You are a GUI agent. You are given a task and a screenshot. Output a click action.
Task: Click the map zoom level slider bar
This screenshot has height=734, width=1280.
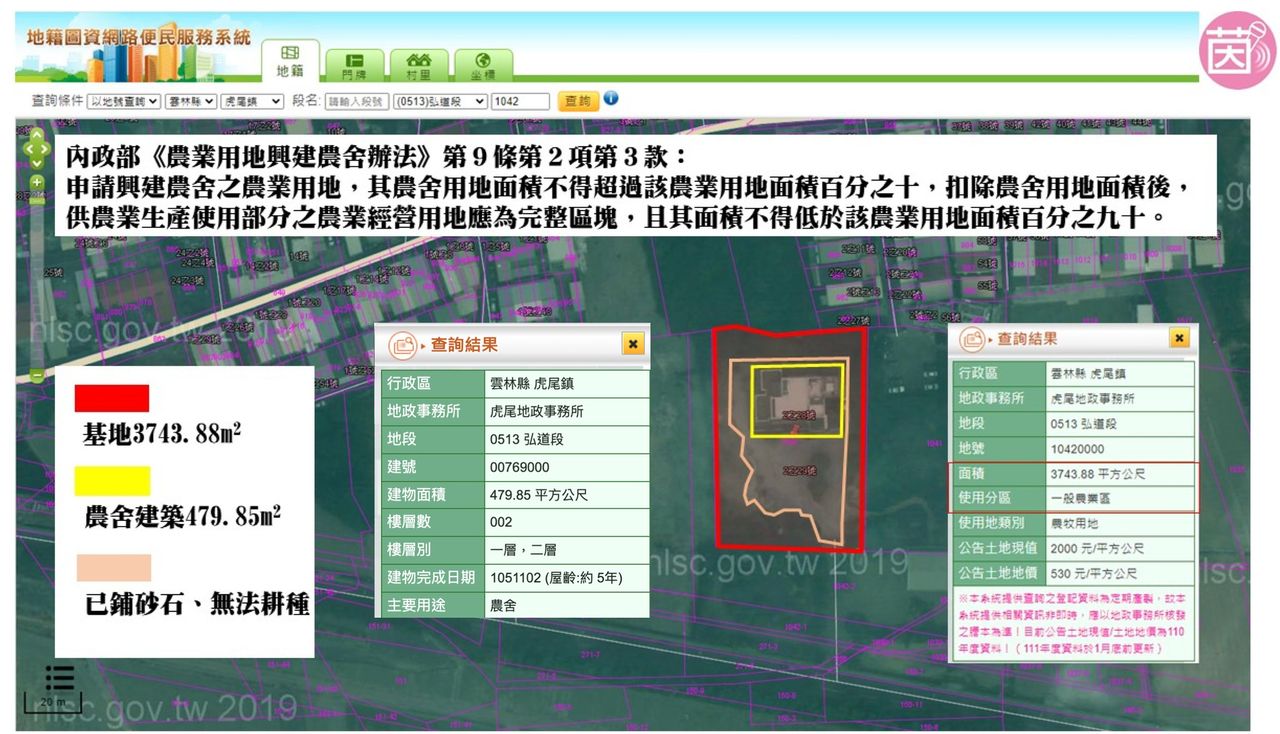pos(37,280)
